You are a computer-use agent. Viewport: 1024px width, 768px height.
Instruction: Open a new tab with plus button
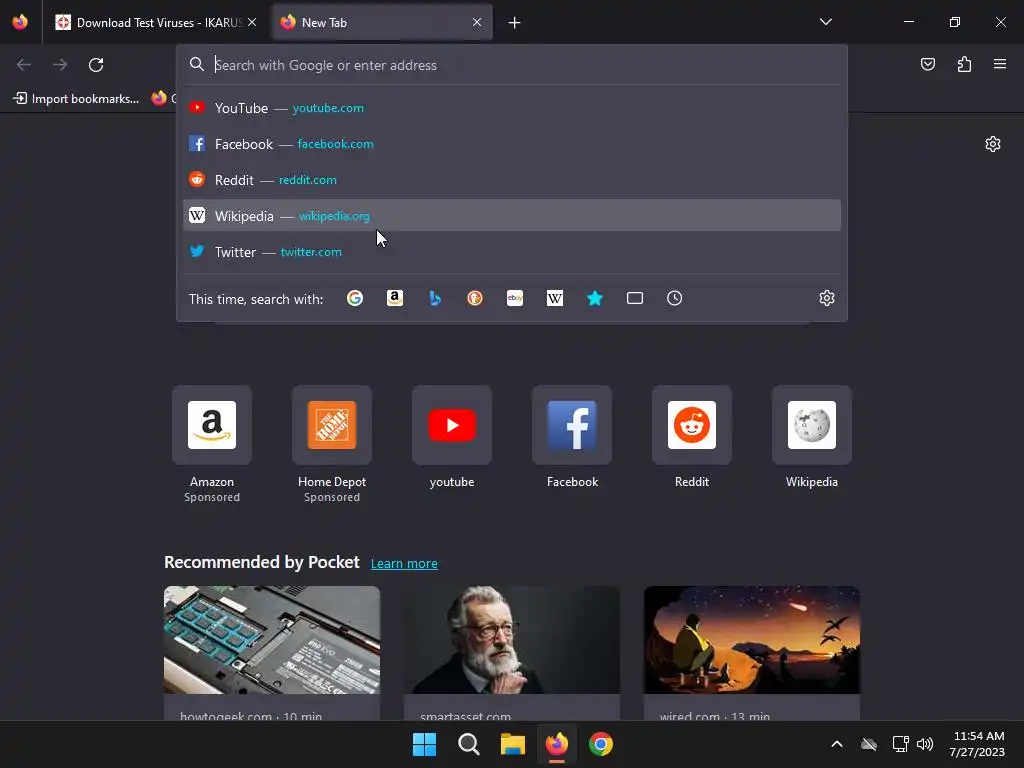(x=515, y=23)
